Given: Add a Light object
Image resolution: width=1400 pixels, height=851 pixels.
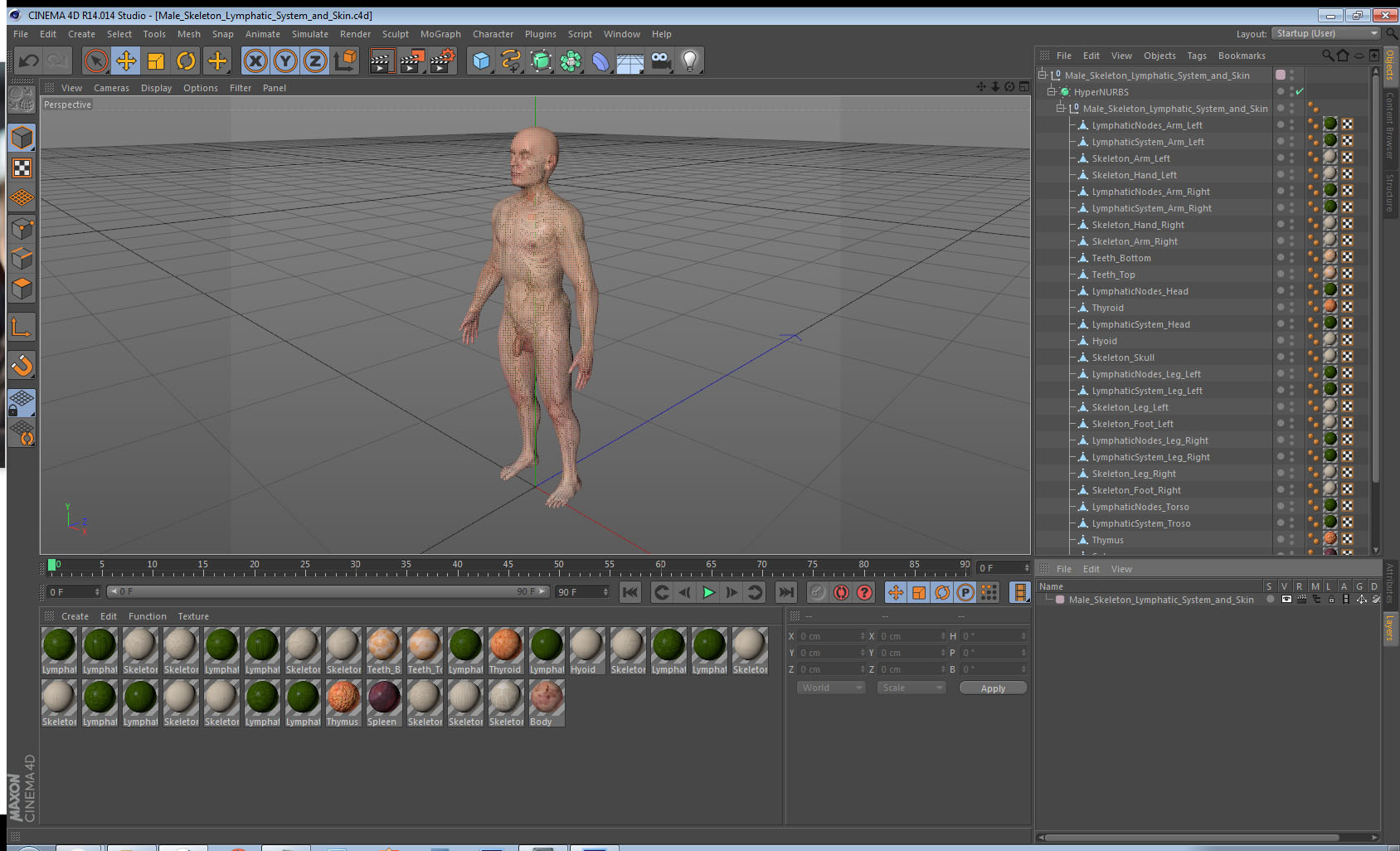Looking at the screenshot, I should point(690,61).
